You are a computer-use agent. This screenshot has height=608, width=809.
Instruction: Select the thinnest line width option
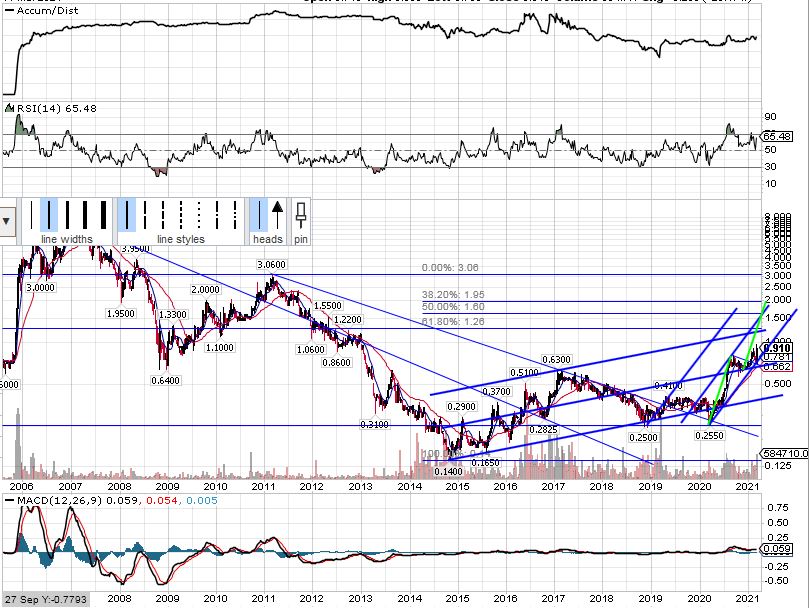[x=31, y=215]
